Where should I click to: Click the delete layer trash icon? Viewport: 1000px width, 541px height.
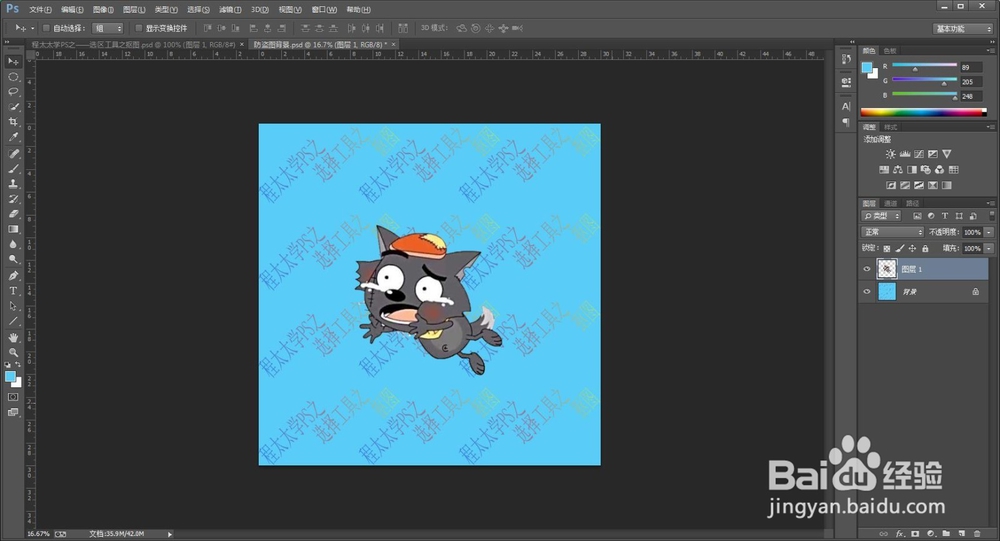click(x=977, y=533)
